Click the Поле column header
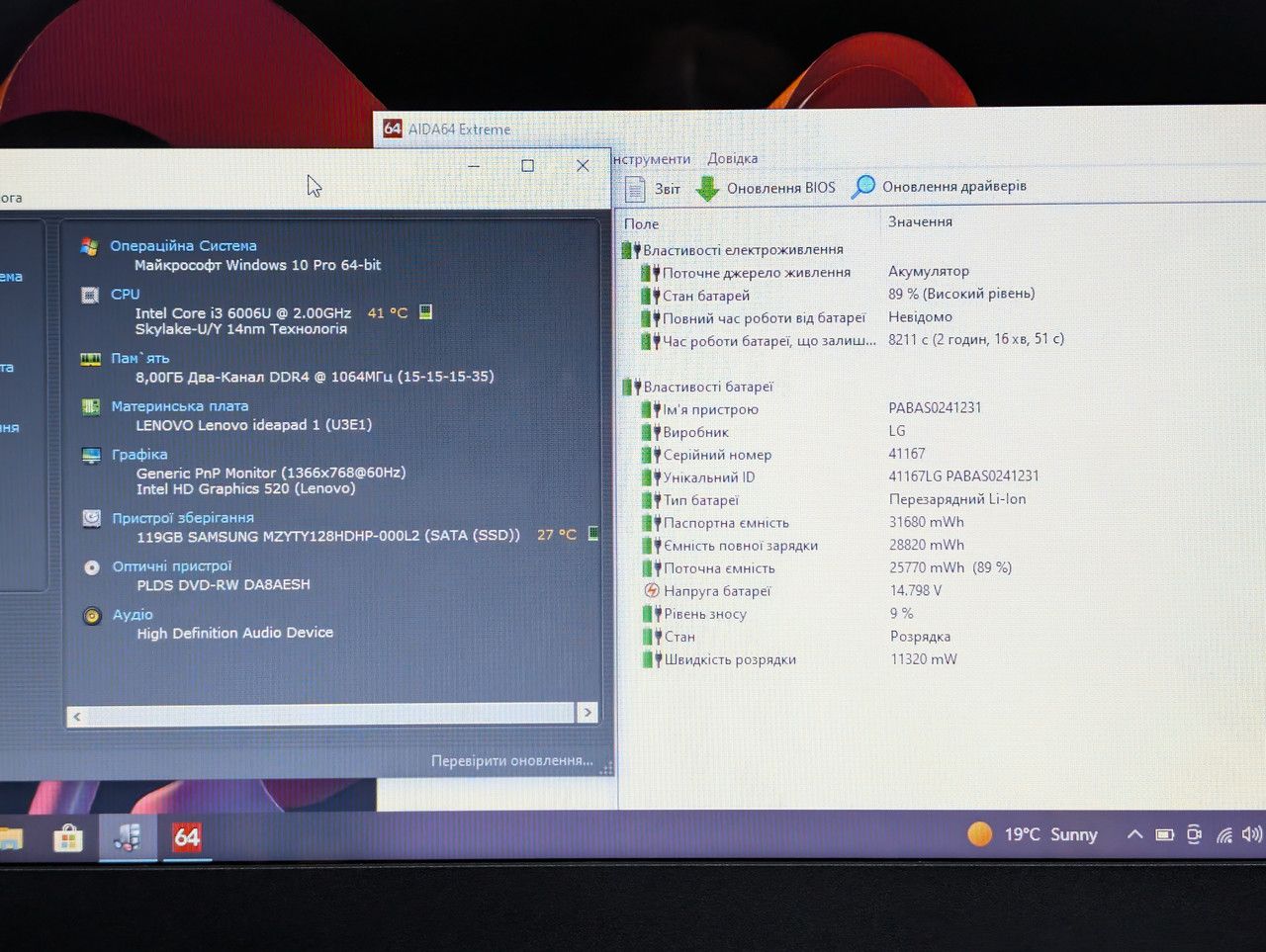Image resolution: width=1266 pixels, height=952 pixels. click(642, 223)
